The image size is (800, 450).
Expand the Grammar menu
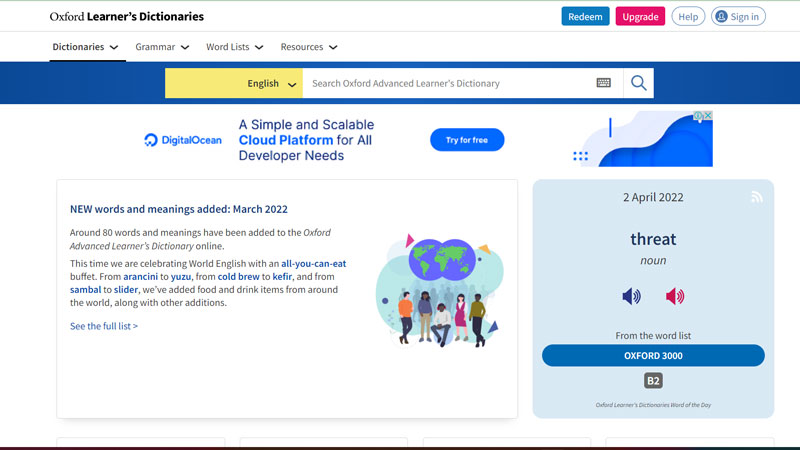point(162,47)
